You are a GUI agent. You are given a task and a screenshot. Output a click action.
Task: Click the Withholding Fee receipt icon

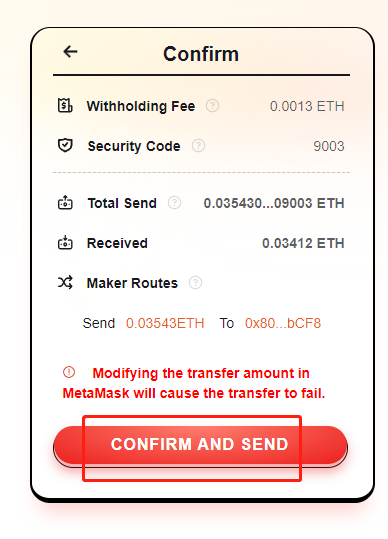(x=65, y=106)
